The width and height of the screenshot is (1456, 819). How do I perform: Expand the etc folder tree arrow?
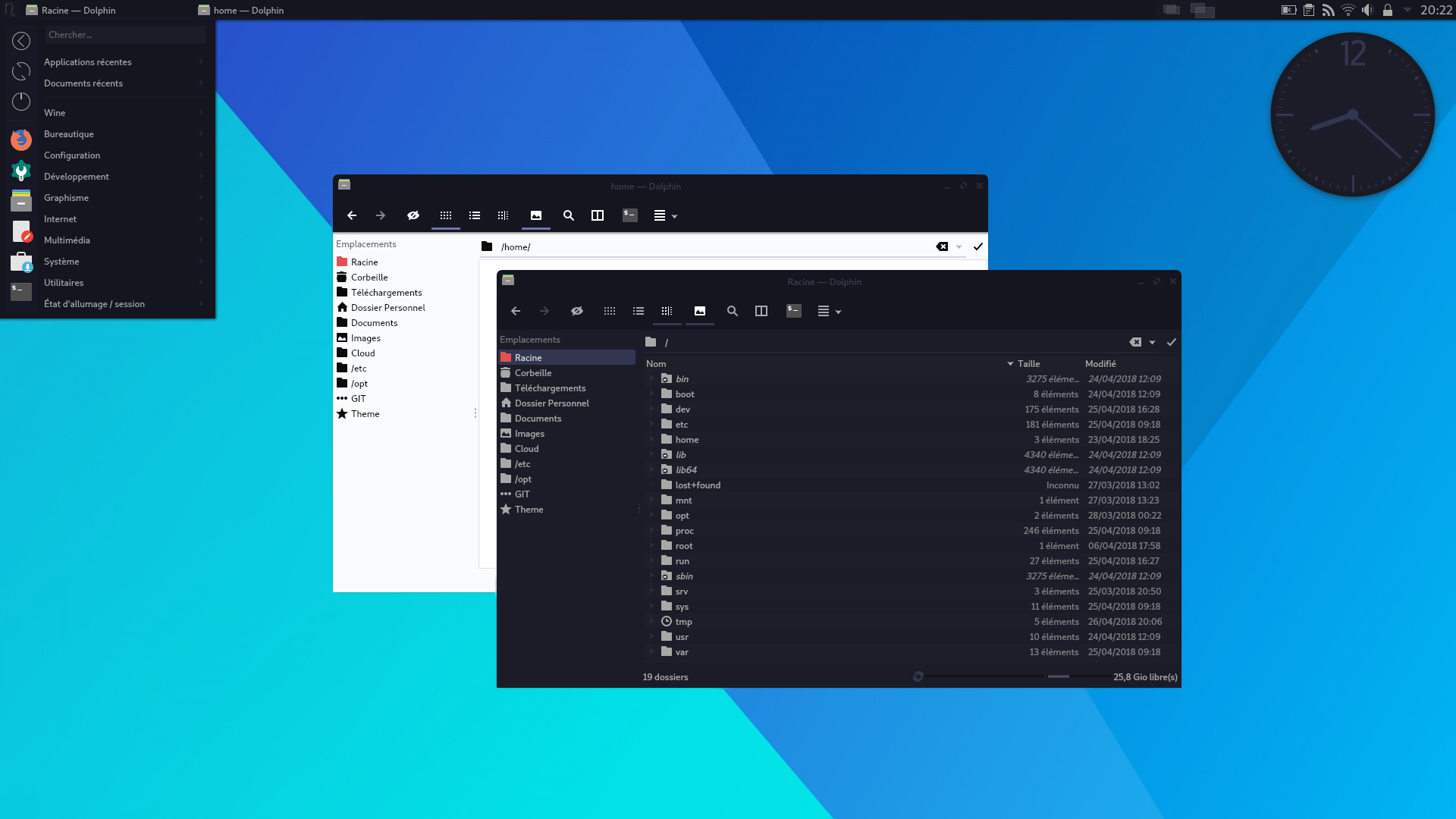tap(651, 425)
